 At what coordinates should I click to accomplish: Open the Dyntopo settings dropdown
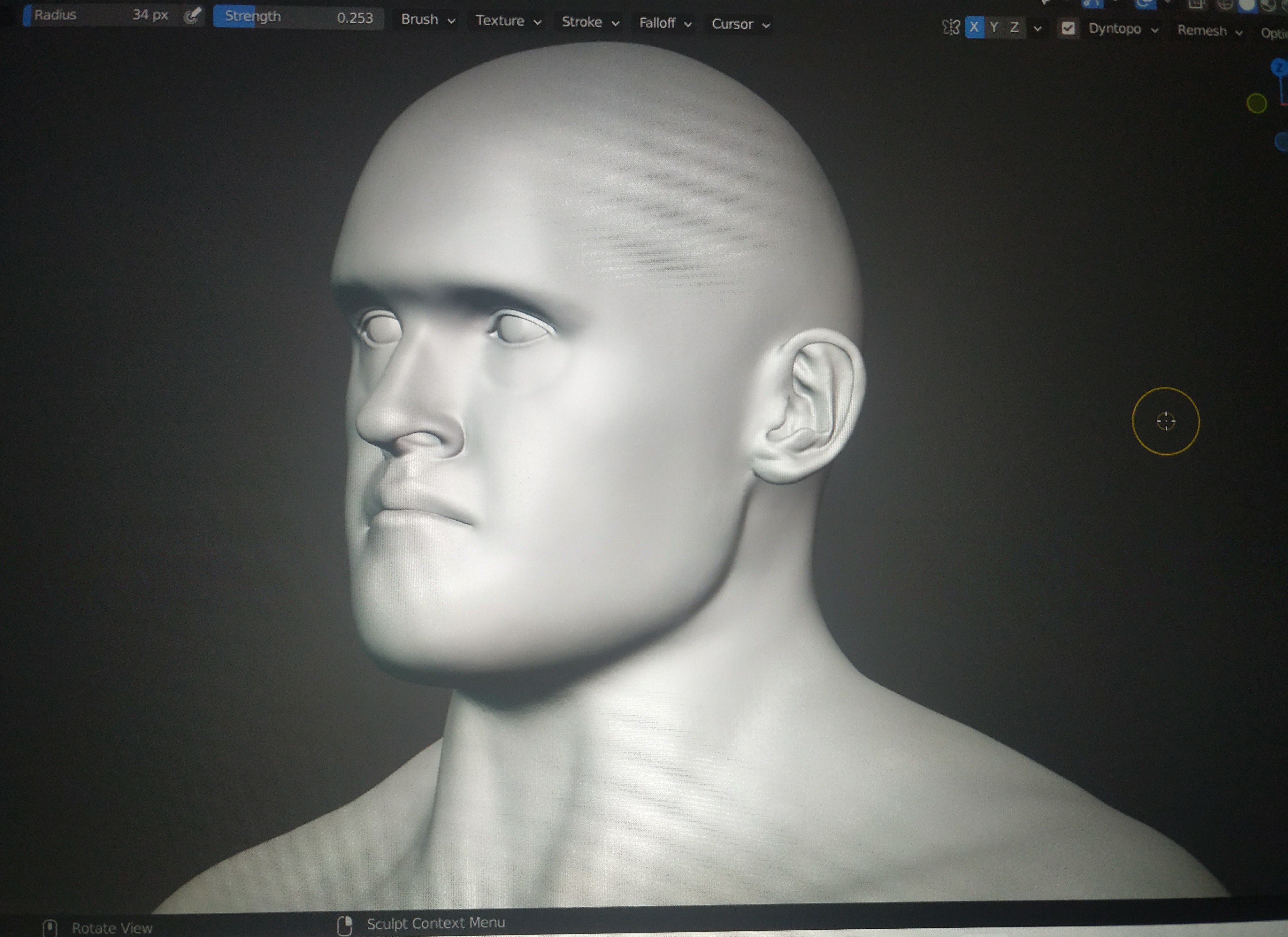[x=1123, y=29]
